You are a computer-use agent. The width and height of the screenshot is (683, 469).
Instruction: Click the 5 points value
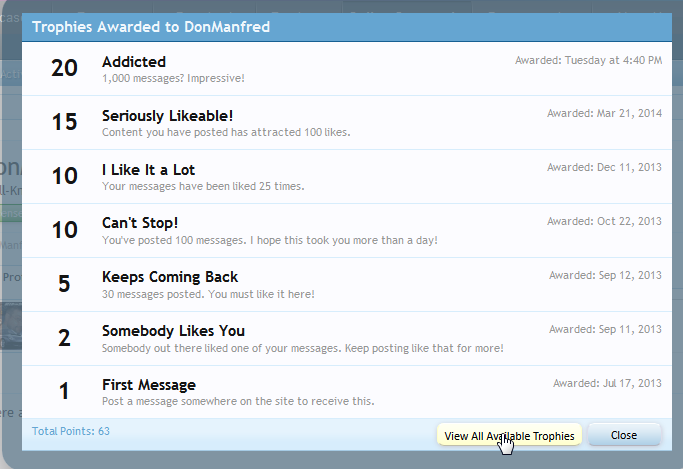tap(64, 284)
